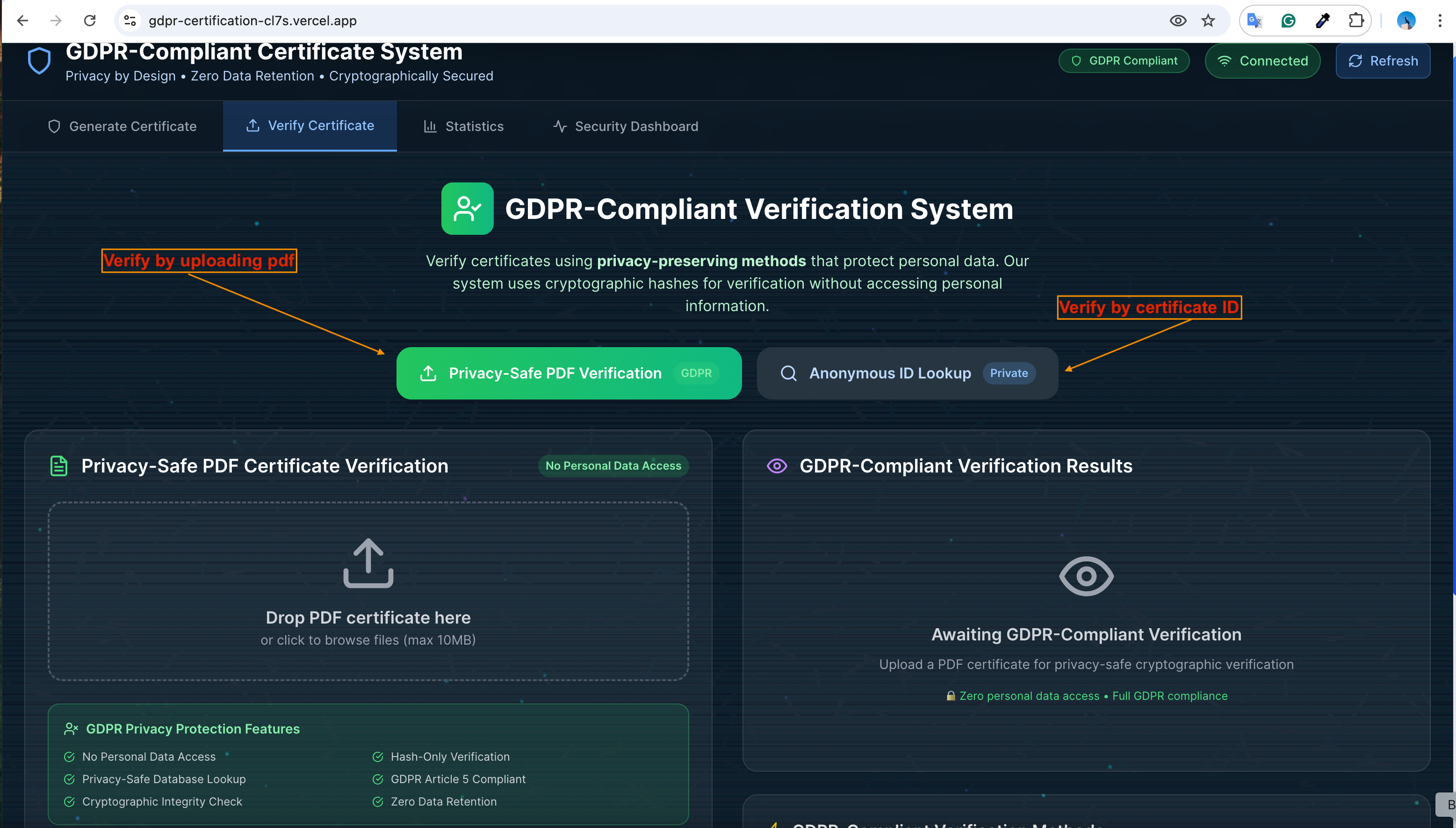Image resolution: width=1456 pixels, height=828 pixels.
Task: Open Chrome profile avatar
Action: [1406, 21]
